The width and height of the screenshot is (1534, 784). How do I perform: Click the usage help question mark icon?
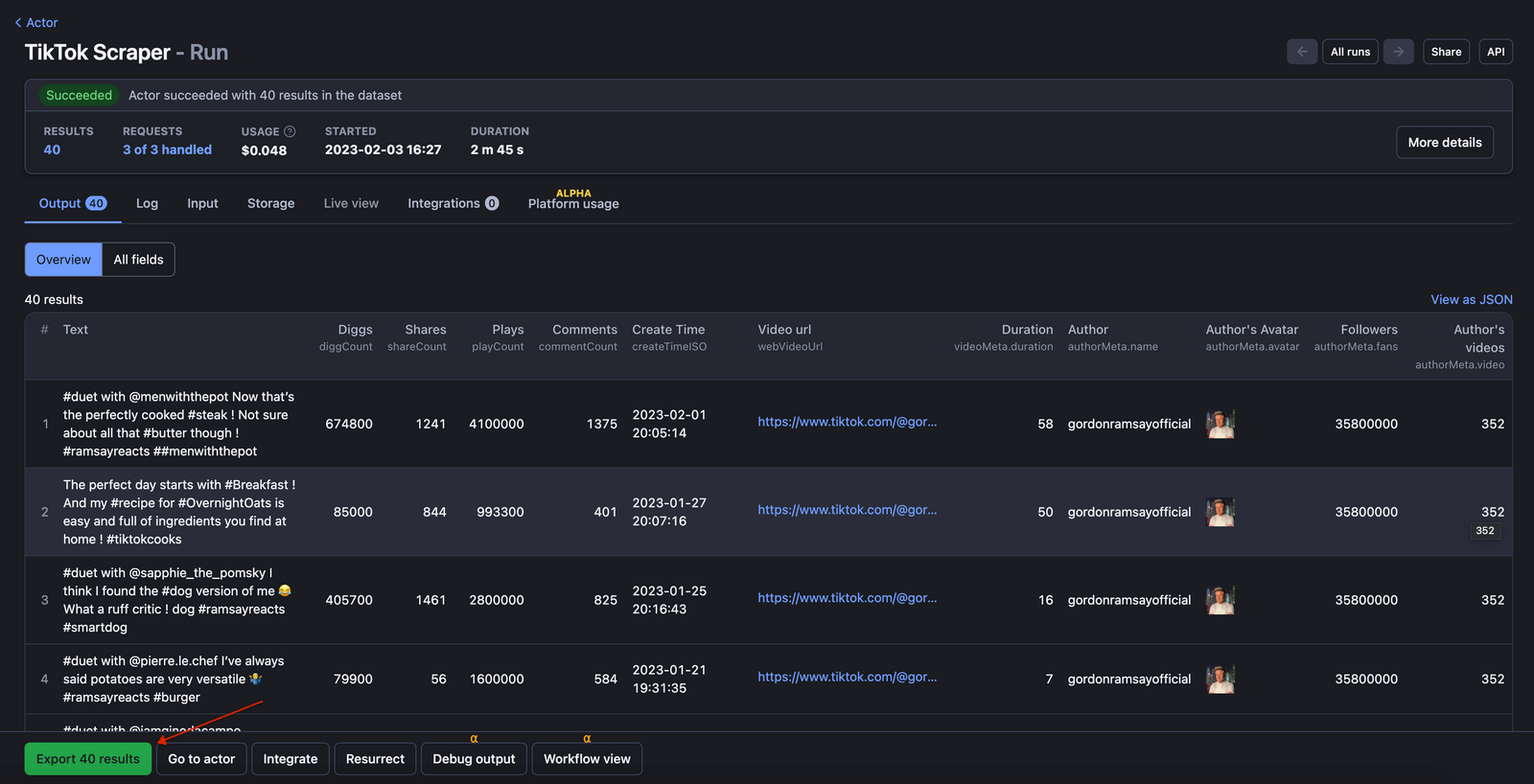coord(290,131)
